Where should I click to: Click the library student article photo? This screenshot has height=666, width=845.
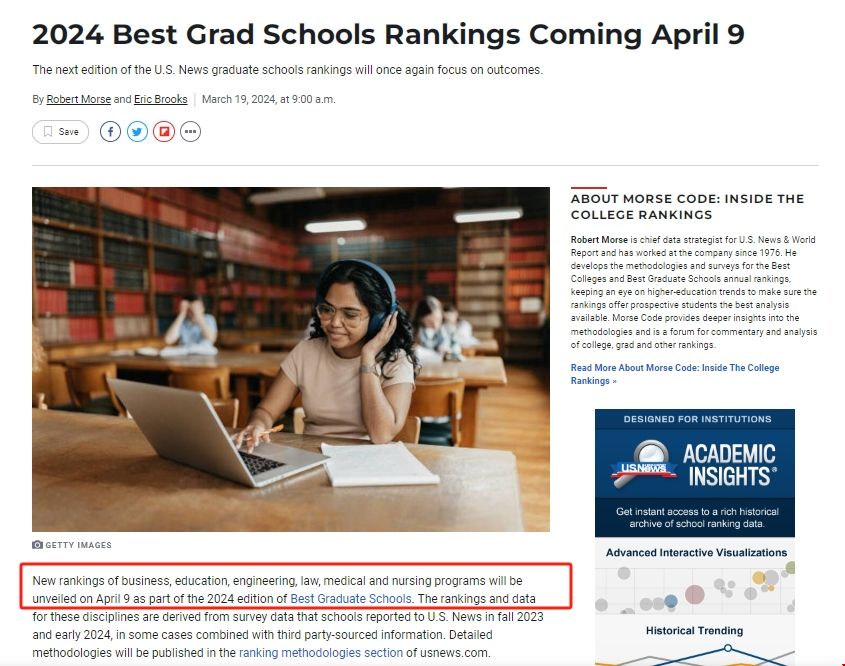(x=290, y=359)
